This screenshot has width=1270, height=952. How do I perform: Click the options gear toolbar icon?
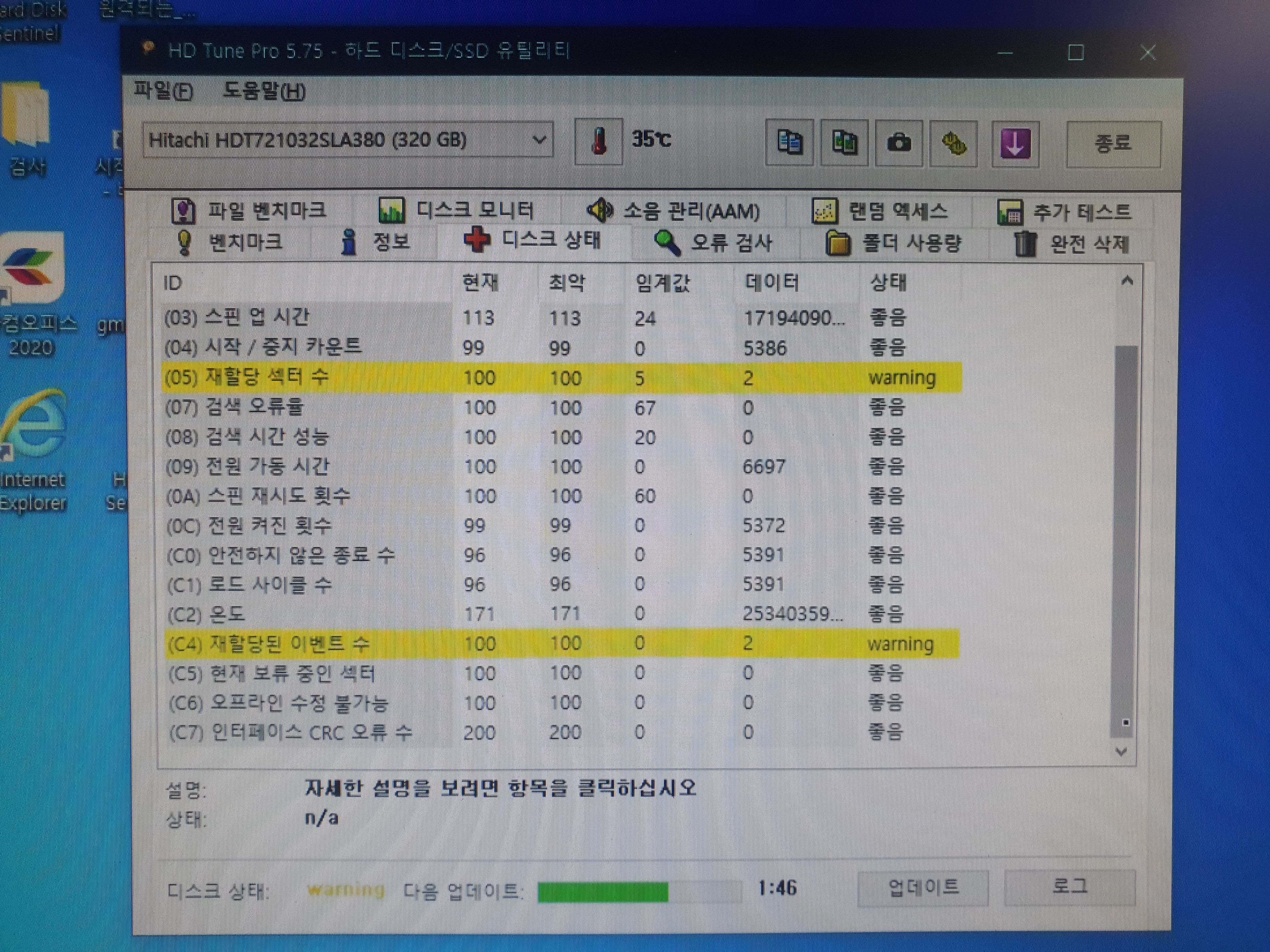tap(953, 143)
